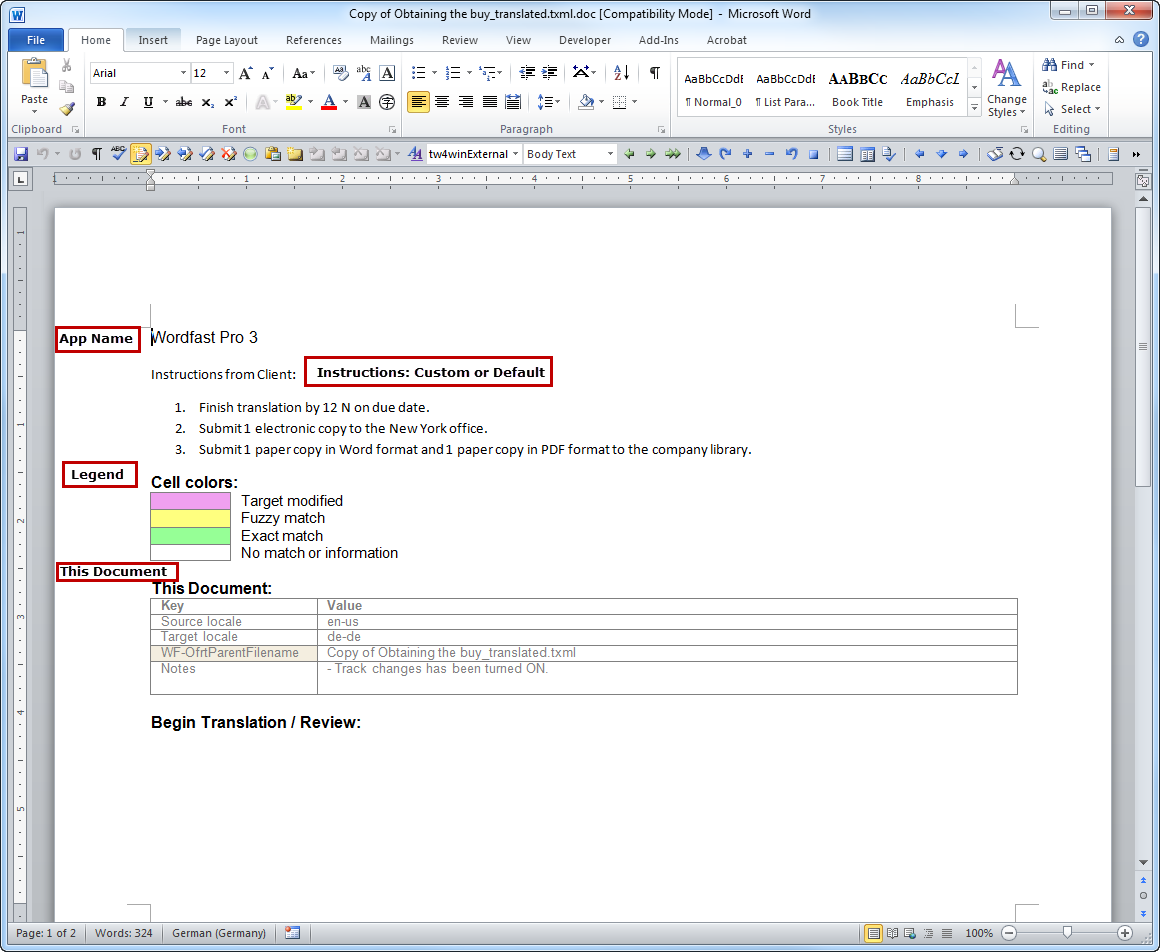Screen dimensions: 1160x952
Task: Click the blue minus icon in the toolbar
Action: [769, 154]
